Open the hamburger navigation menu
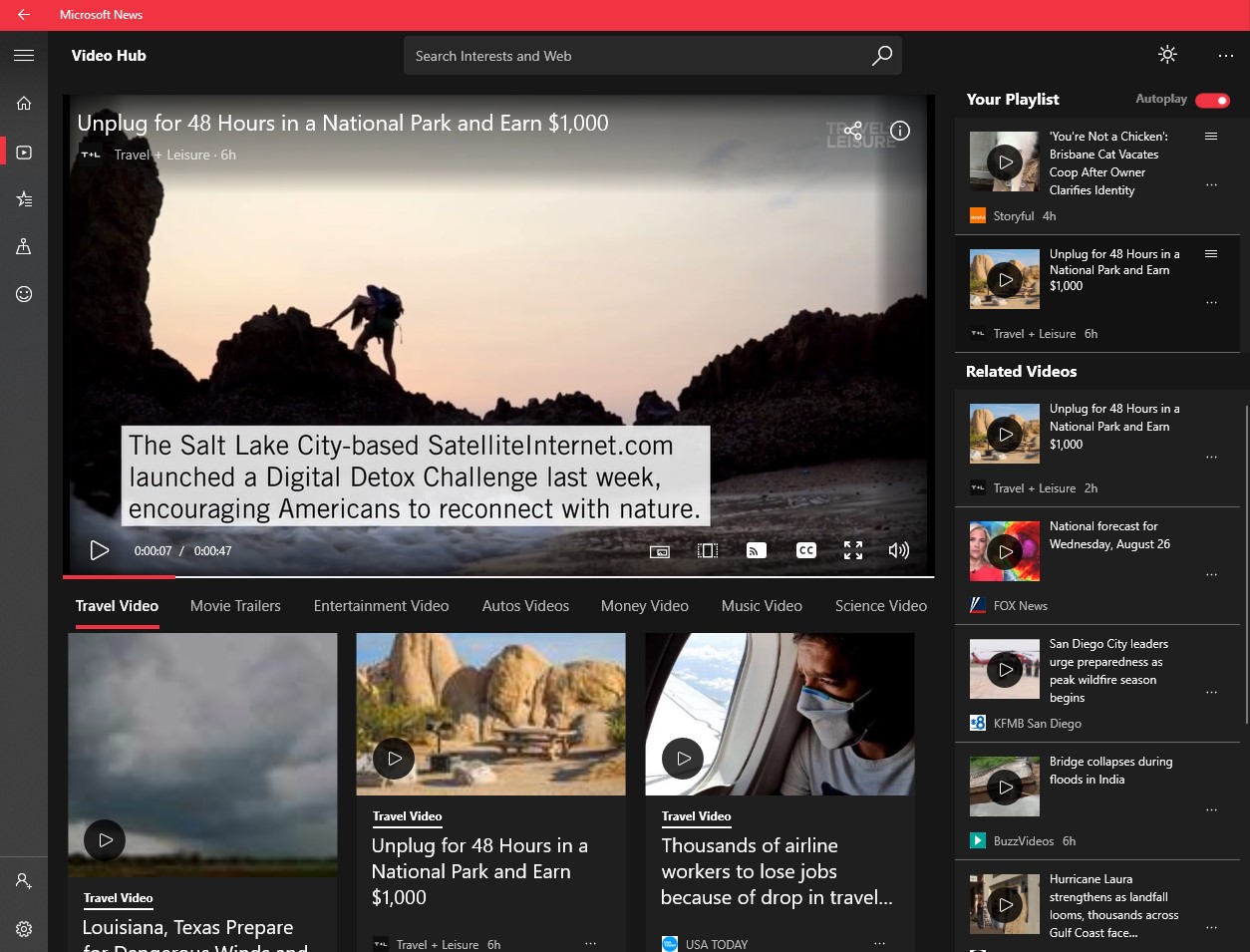Viewport: 1250px width, 952px height. coord(24,56)
